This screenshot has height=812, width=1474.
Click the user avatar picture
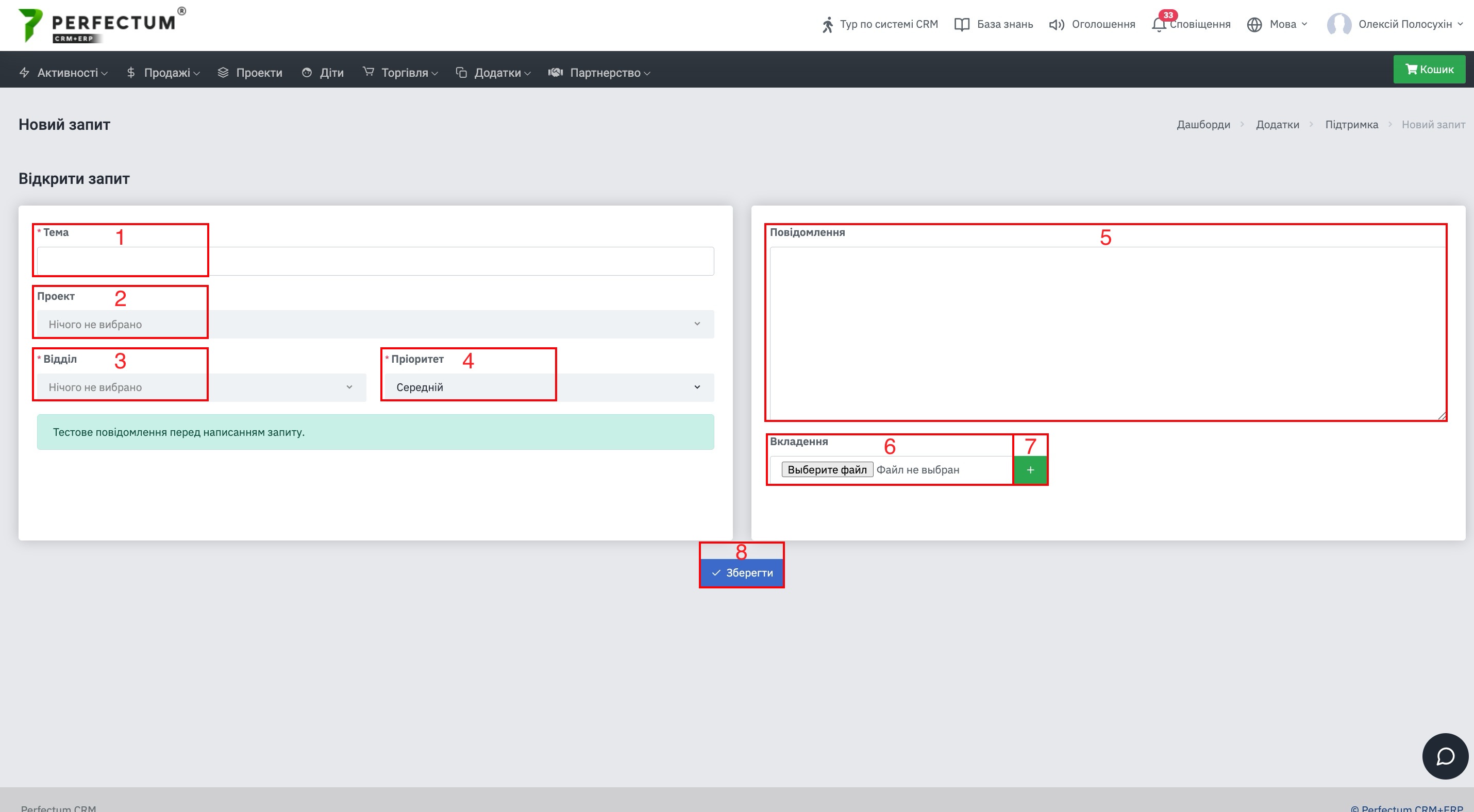[x=1339, y=25]
